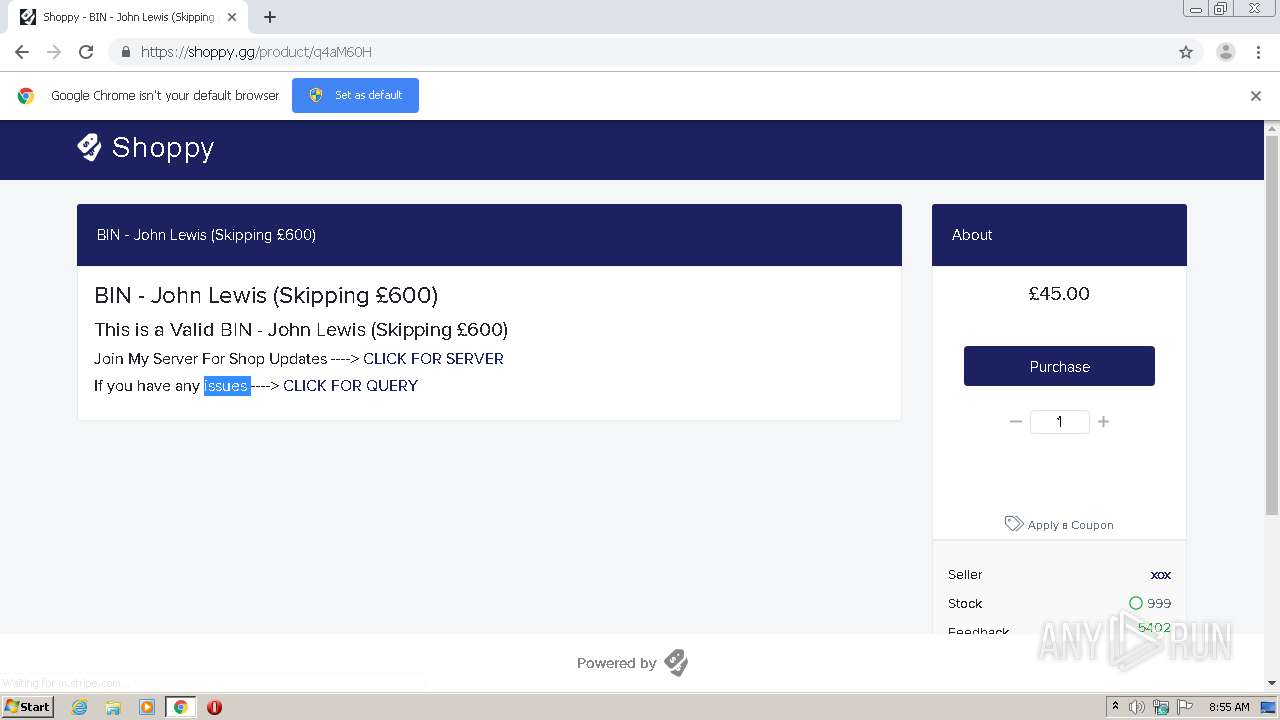Viewport: 1280px width, 720px height.
Task: Click the page scrollbar down arrow
Action: (1272, 683)
